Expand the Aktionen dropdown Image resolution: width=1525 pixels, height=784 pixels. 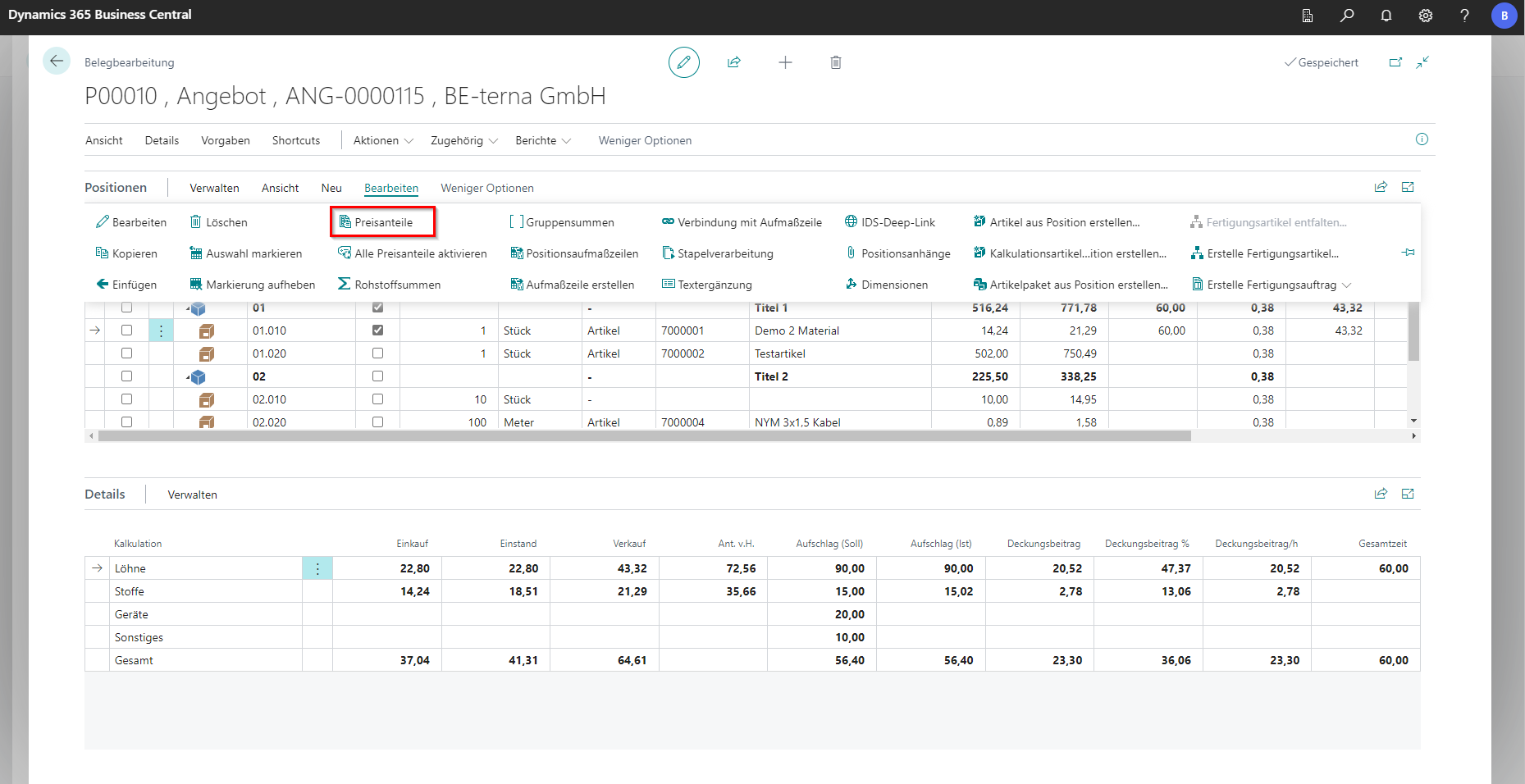(x=383, y=140)
